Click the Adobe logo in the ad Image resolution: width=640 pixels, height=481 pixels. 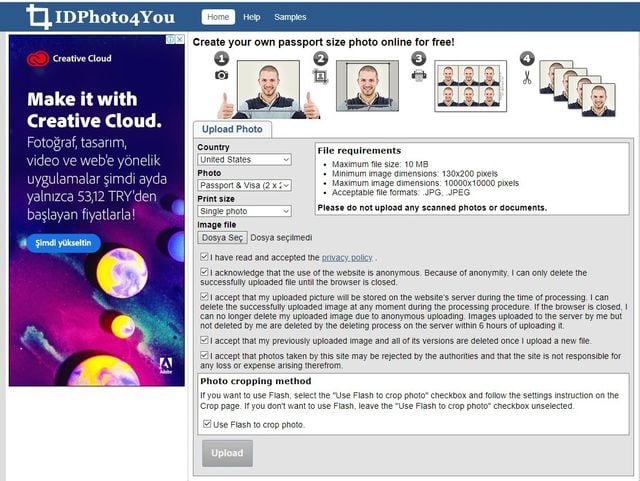[x=166, y=365]
